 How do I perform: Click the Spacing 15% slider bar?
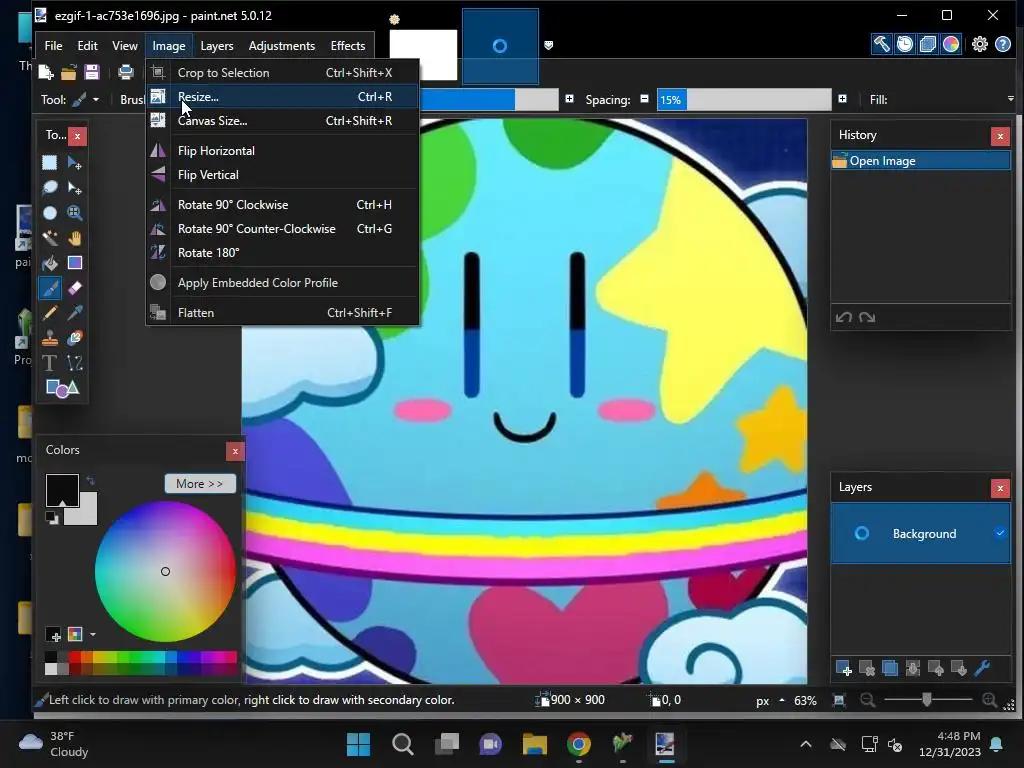[x=744, y=99]
